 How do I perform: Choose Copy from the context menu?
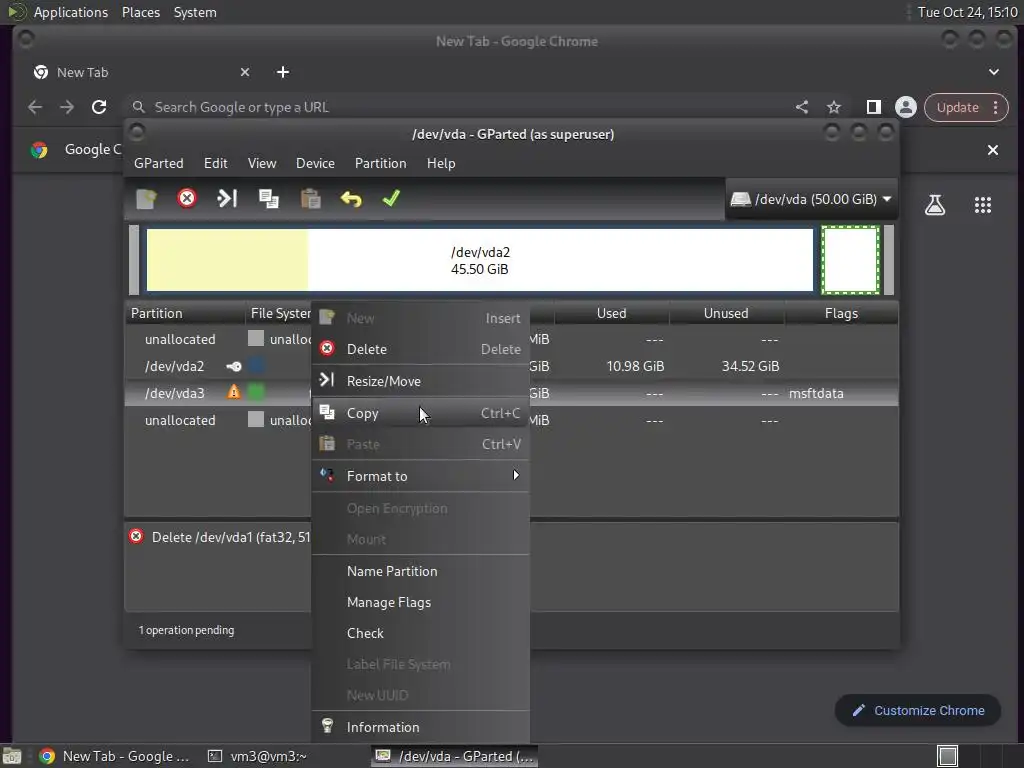[x=421, y=413]
